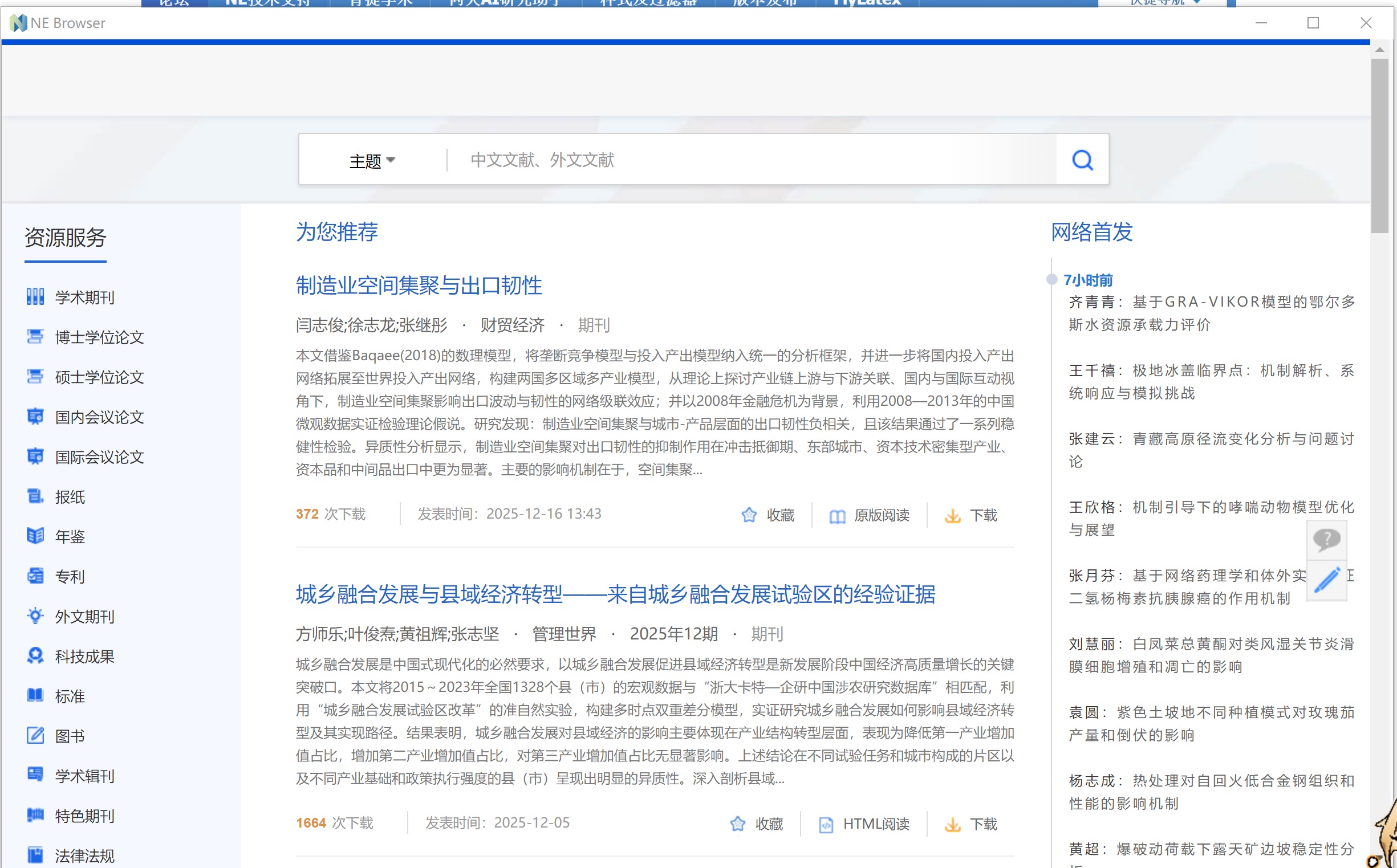The image size is (1397, 868).
Task: Open article 城乡融合发展与县域经济转型
Action: point(615,594)
